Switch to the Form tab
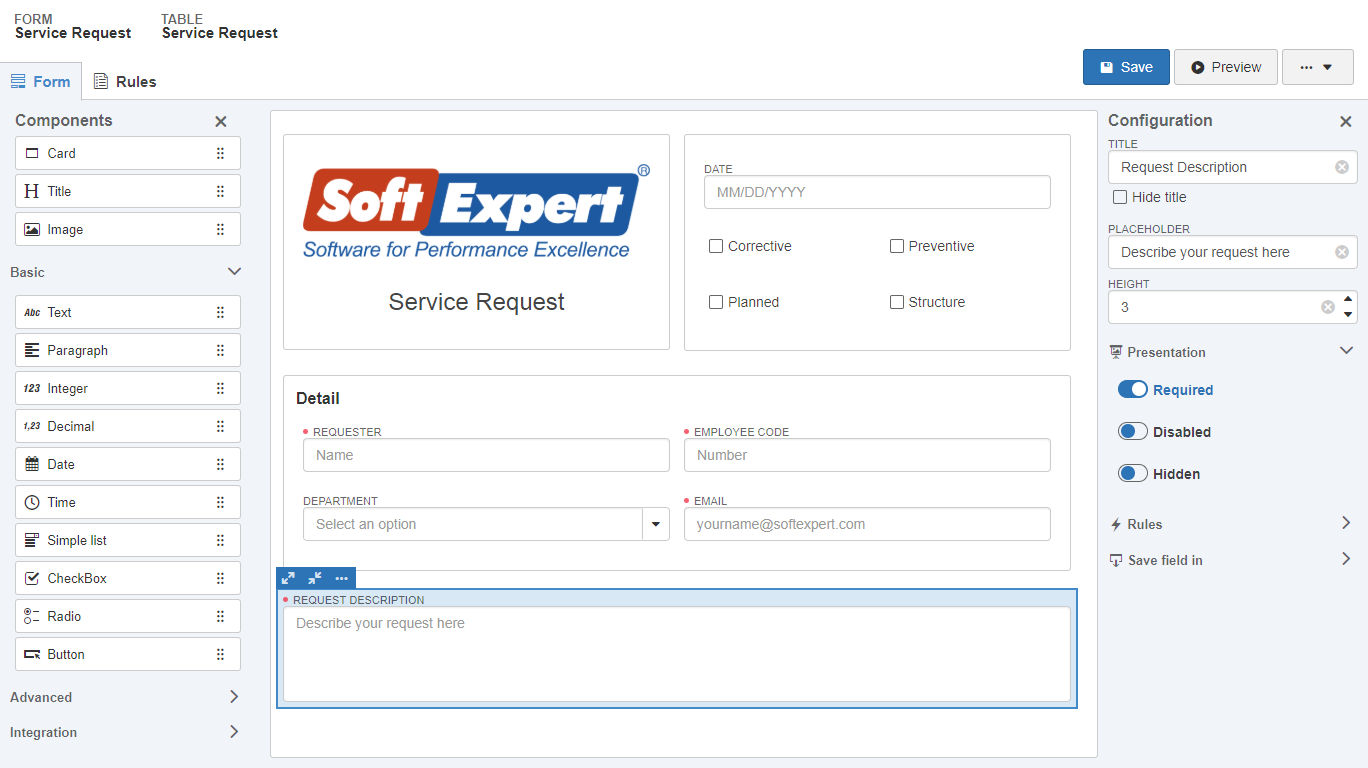Viewport: 1368px width, 768px height. point(42,81)
